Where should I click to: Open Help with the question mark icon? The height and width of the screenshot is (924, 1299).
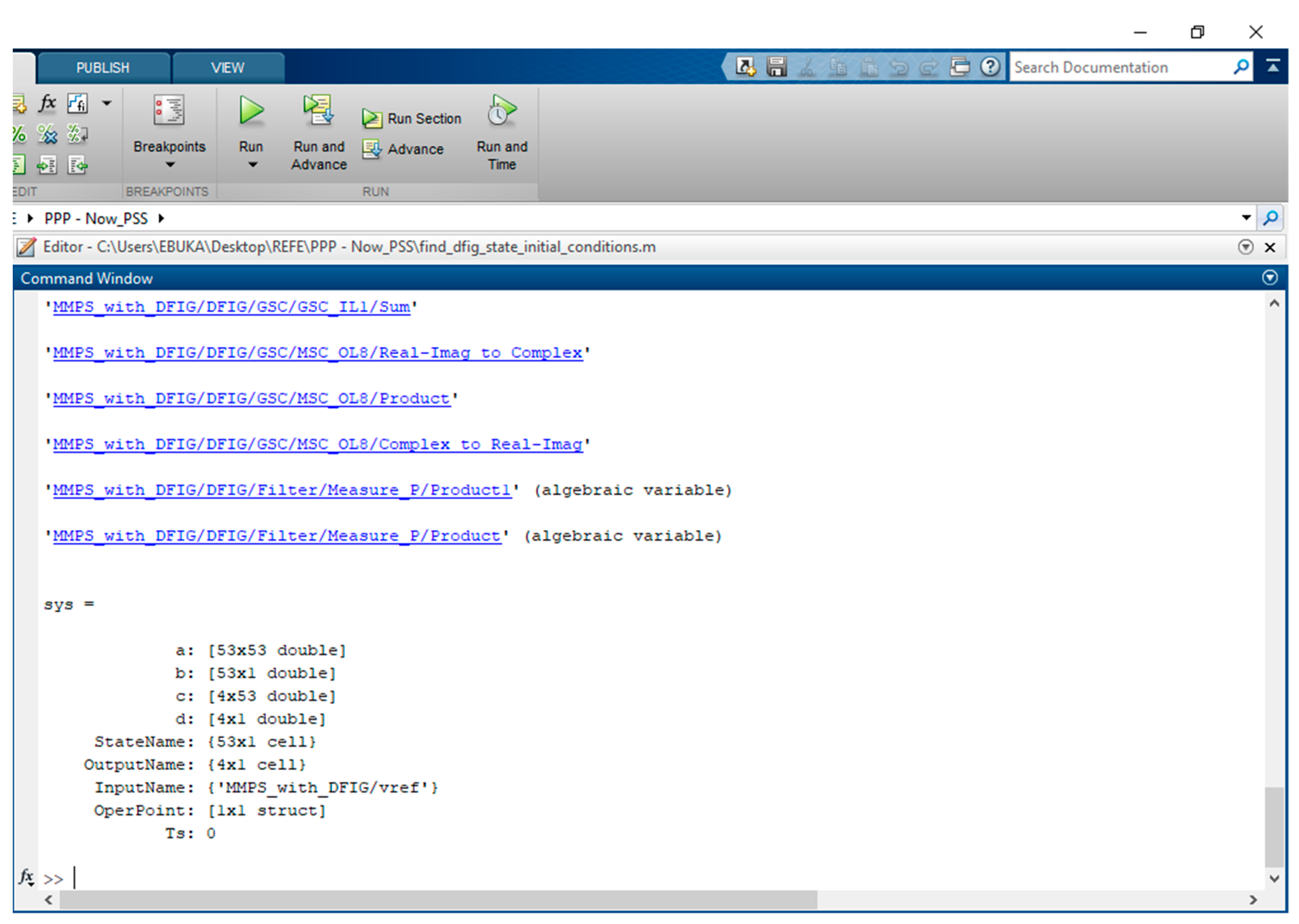990,67
